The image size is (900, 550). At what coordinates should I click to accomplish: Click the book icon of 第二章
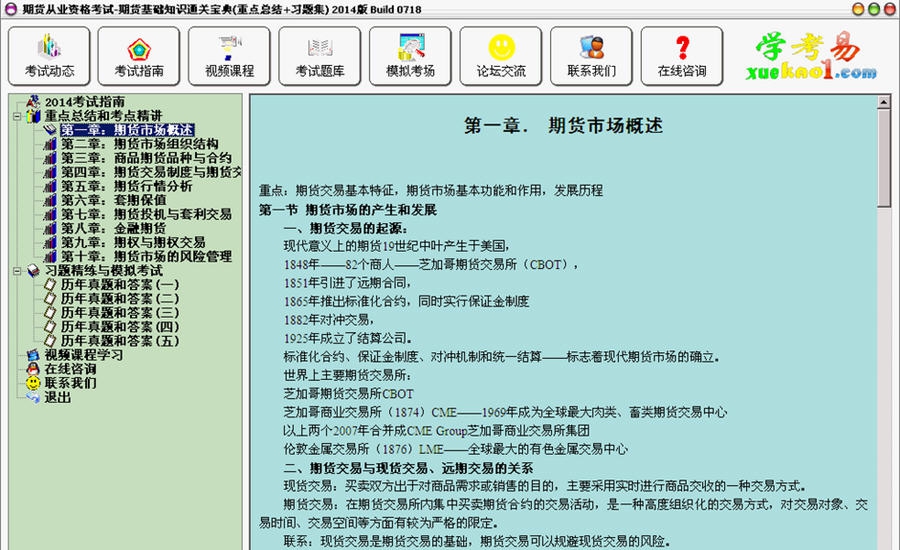point(51,144)
